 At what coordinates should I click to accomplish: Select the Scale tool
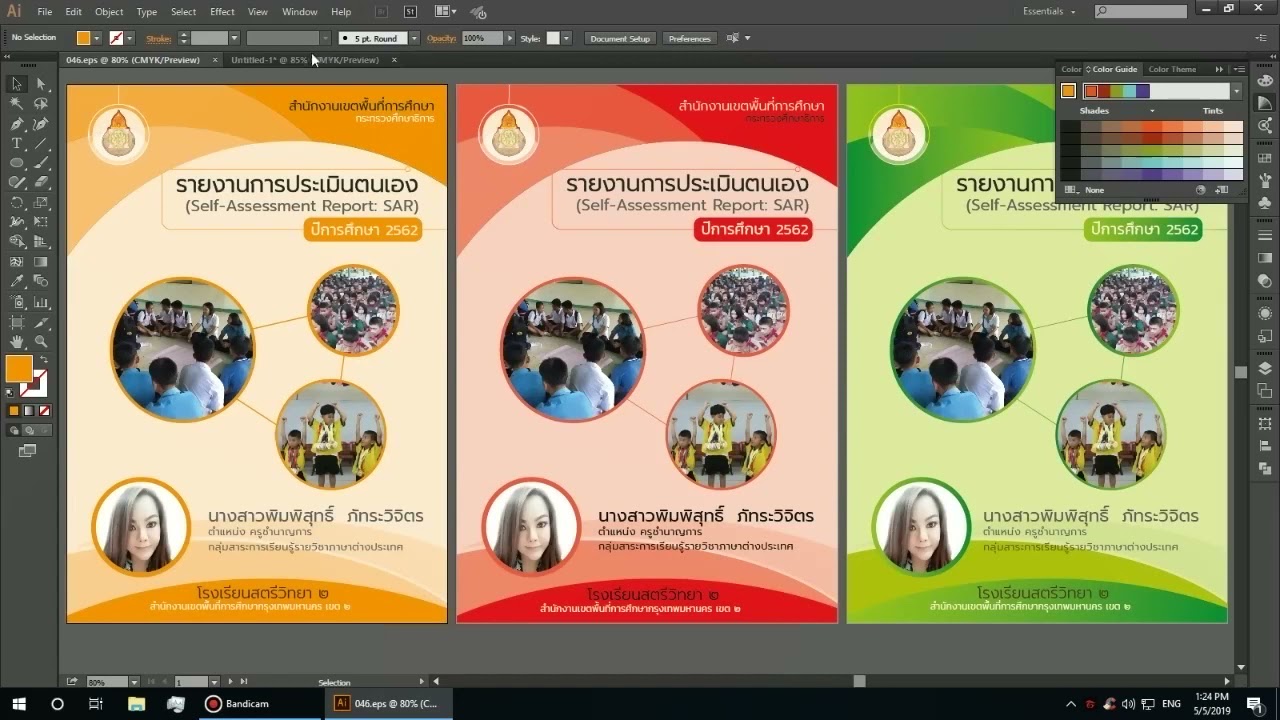(x=41, y=202)
